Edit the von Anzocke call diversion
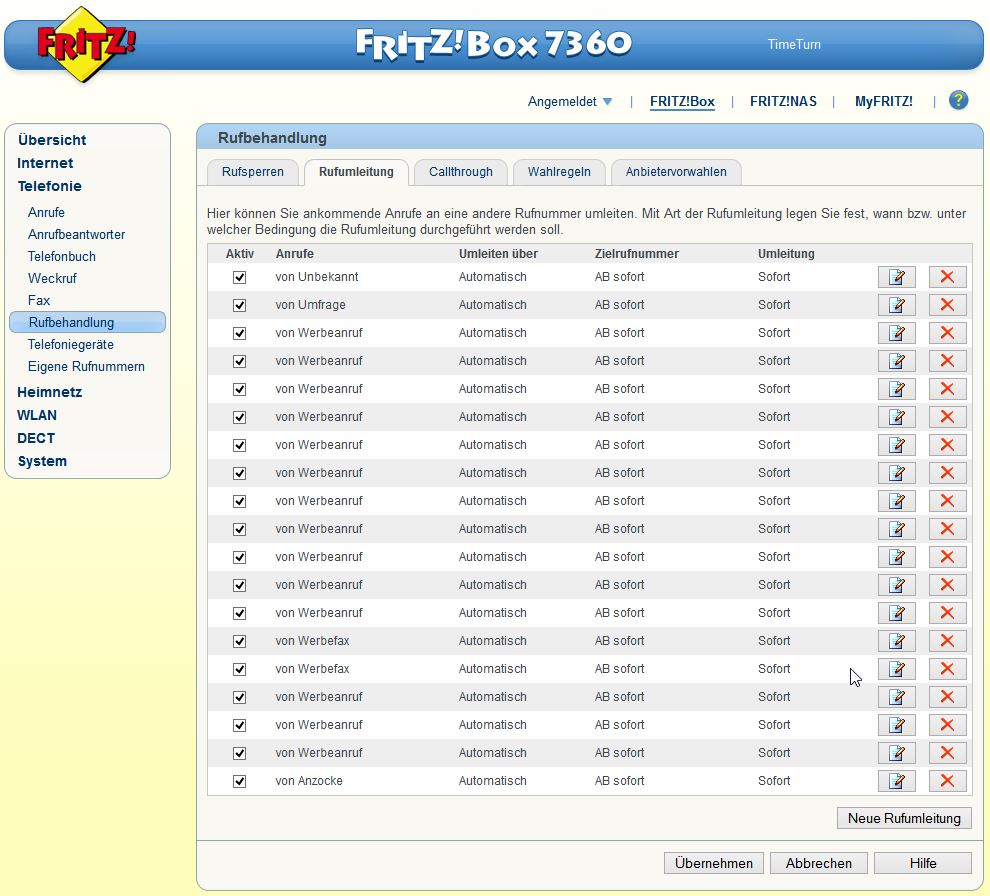The image size is (990, 896). (897, 781)
